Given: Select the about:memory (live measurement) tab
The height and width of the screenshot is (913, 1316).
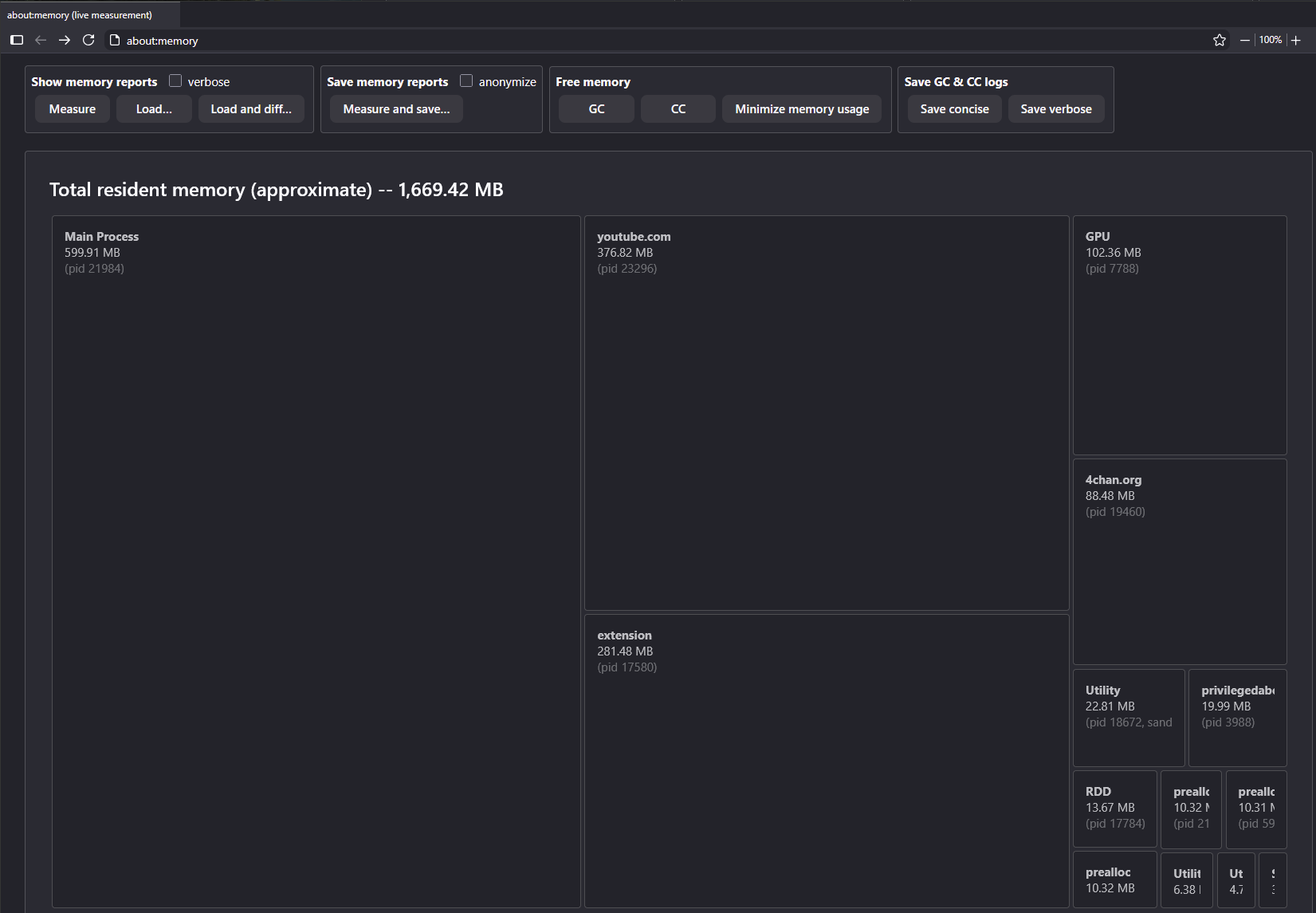Looking at the screenshot, I should coord(90,14).
